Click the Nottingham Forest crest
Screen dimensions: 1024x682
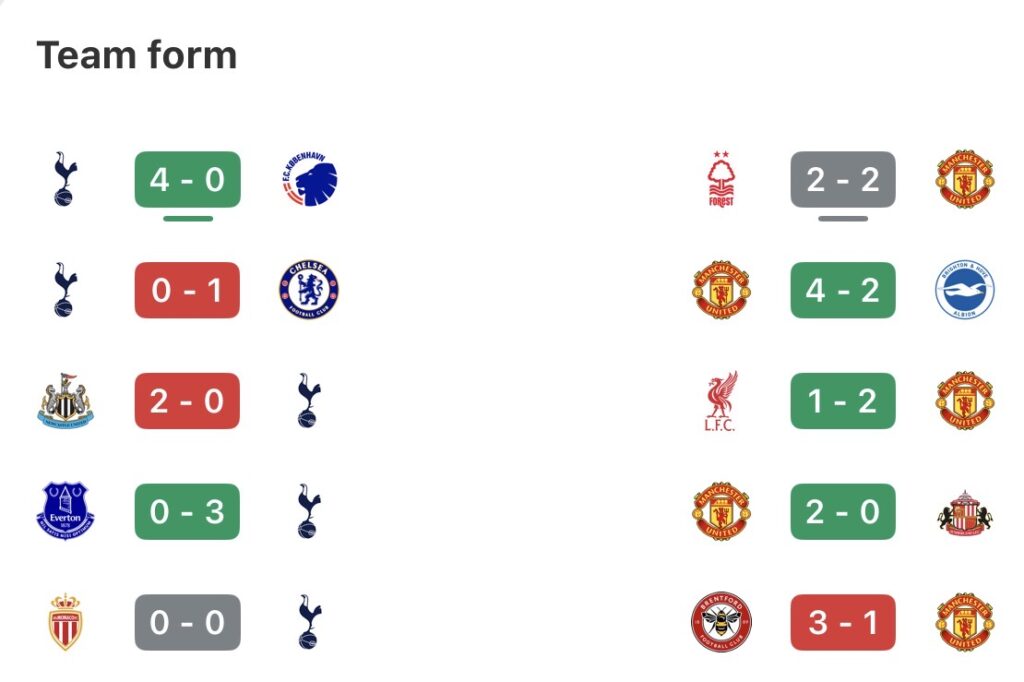721,181
